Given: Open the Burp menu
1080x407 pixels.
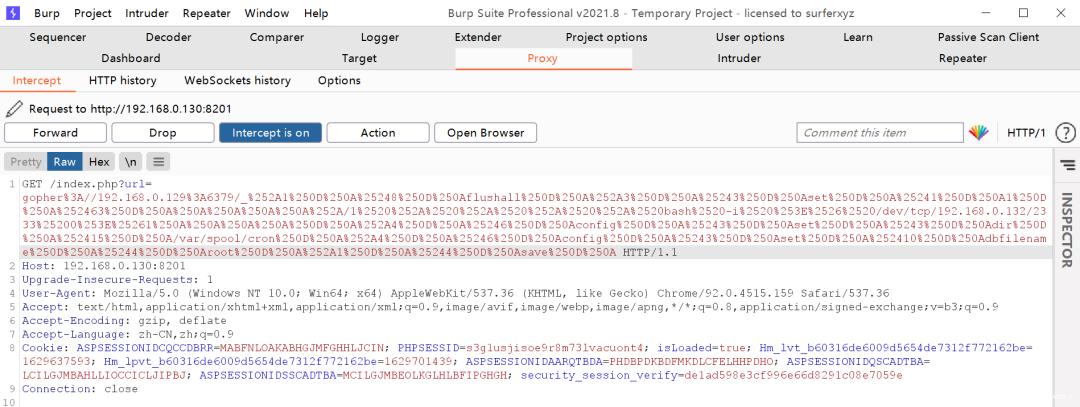Looking at the screenshot, I should point(47,13).
